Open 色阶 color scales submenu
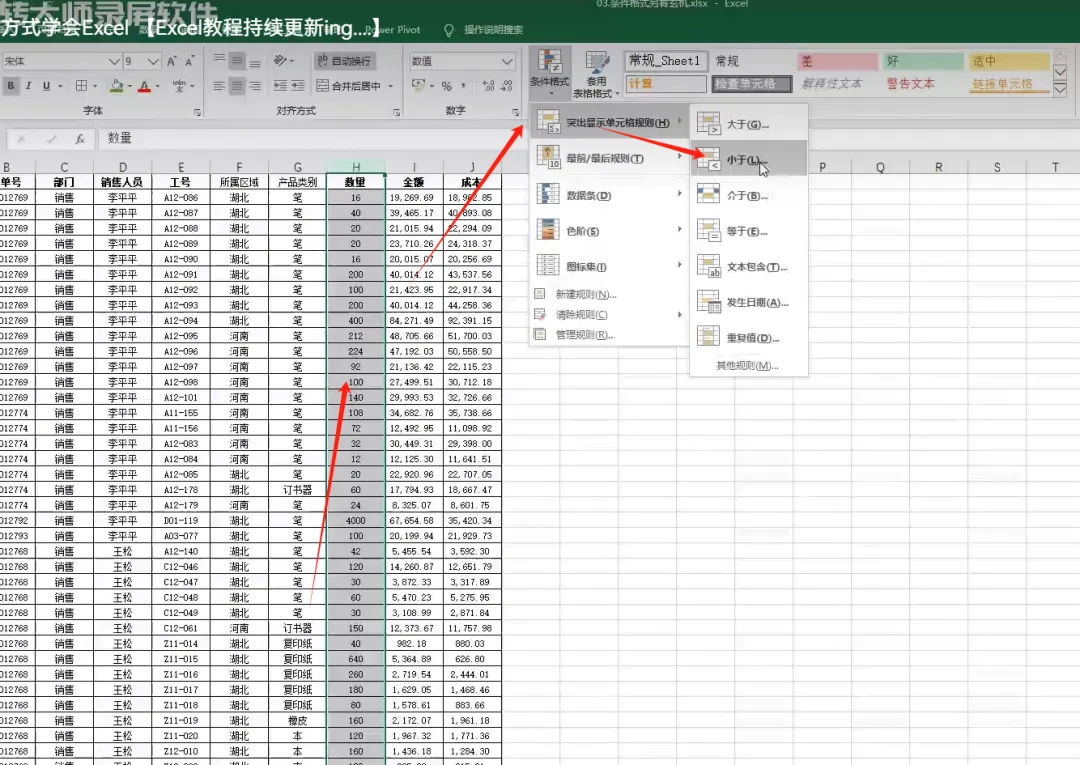 (609, 231)
